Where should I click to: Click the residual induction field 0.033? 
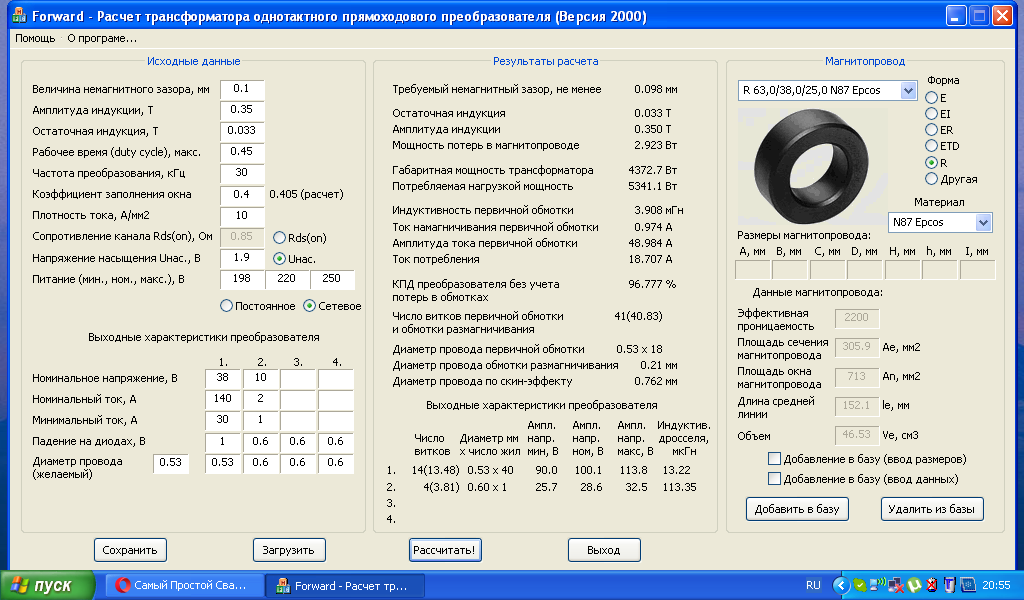242,131
